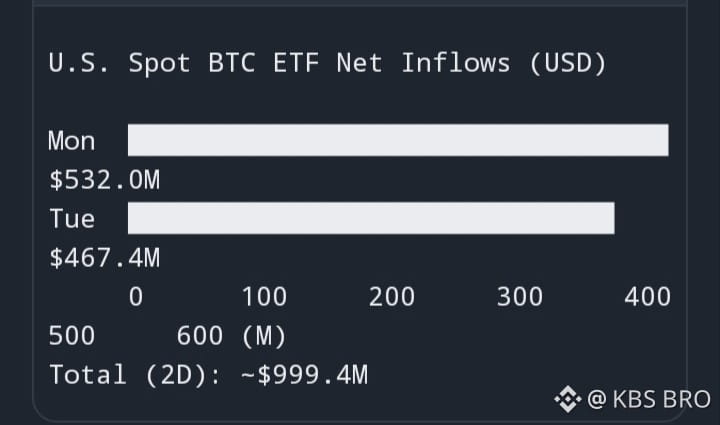Click the (USD) unit in the title
The width and height of the screenshot is (720, 425).
click(568, 63)
